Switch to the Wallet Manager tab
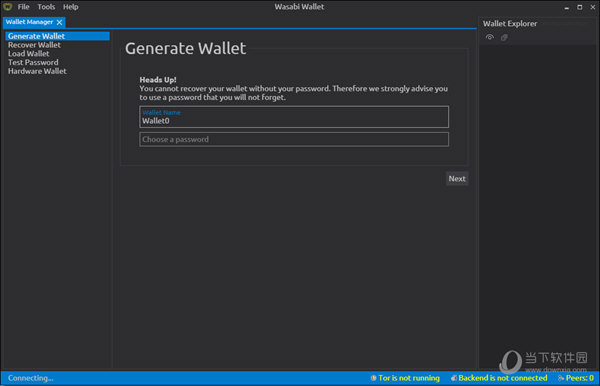This screenshot has height=386, width=600. pyautogui.click(x=29, y=22)
